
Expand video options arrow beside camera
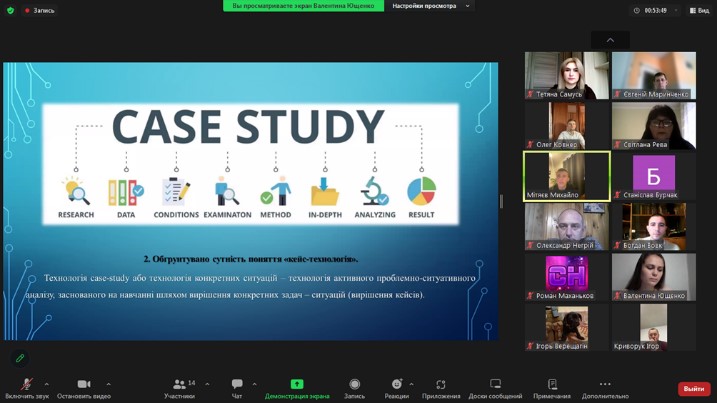pyautogui.click(x=108, y=384)
